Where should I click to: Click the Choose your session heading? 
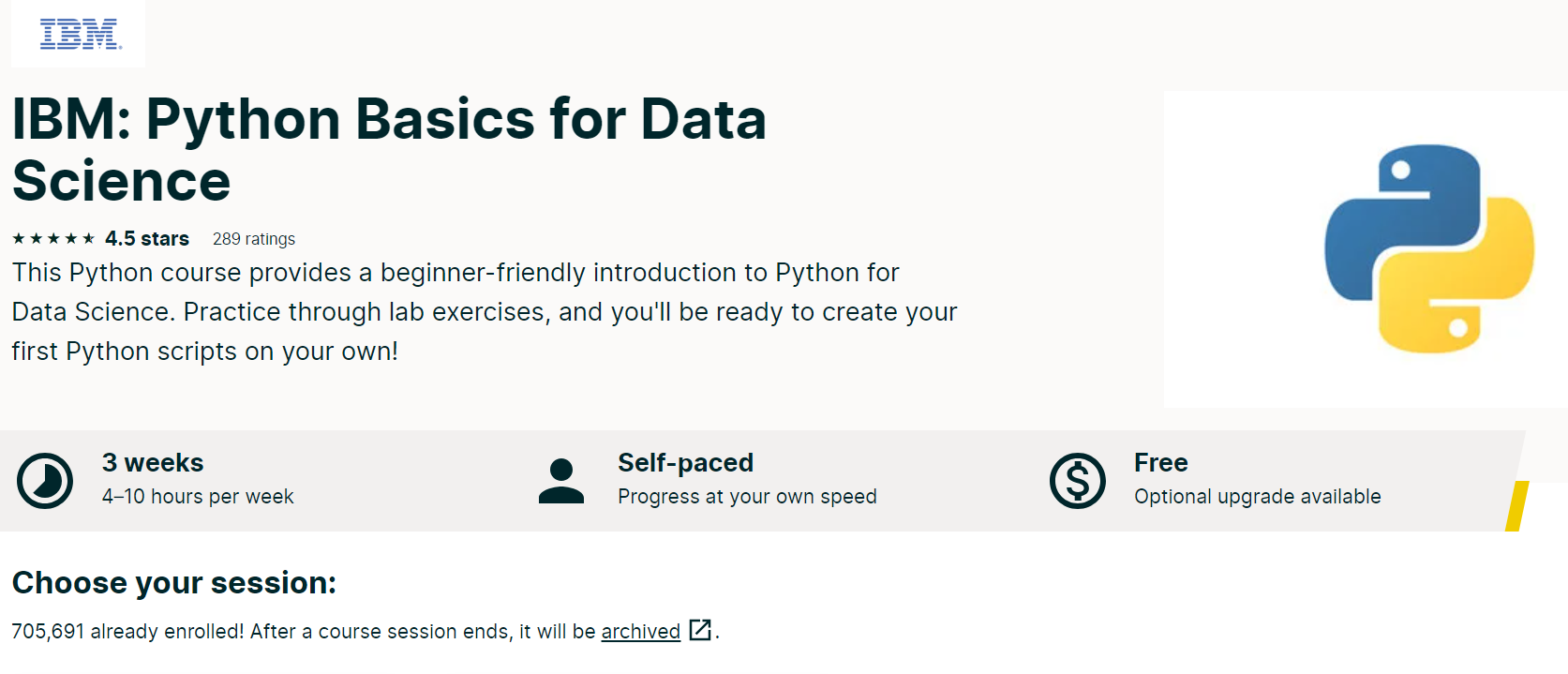(x=174, y=583)
